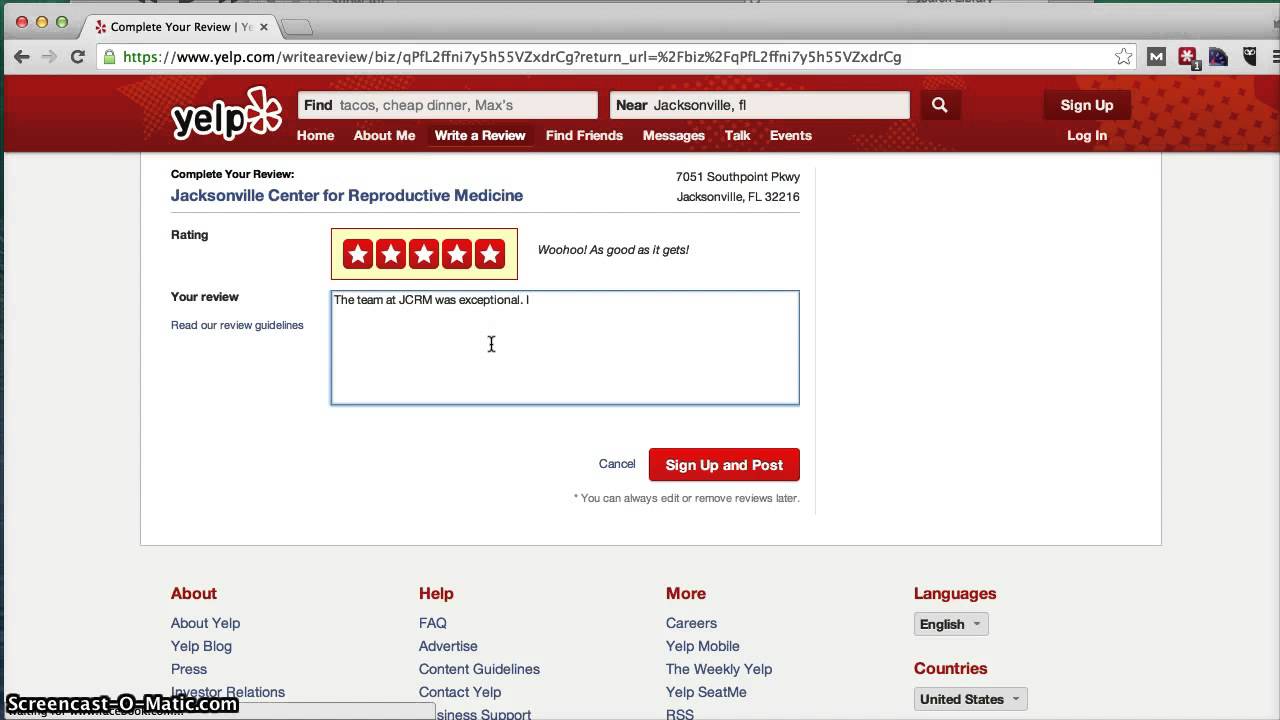Open the Yelp SeatMe footer link
This screenshot has width=1280, height=720.
pos(706,692)
